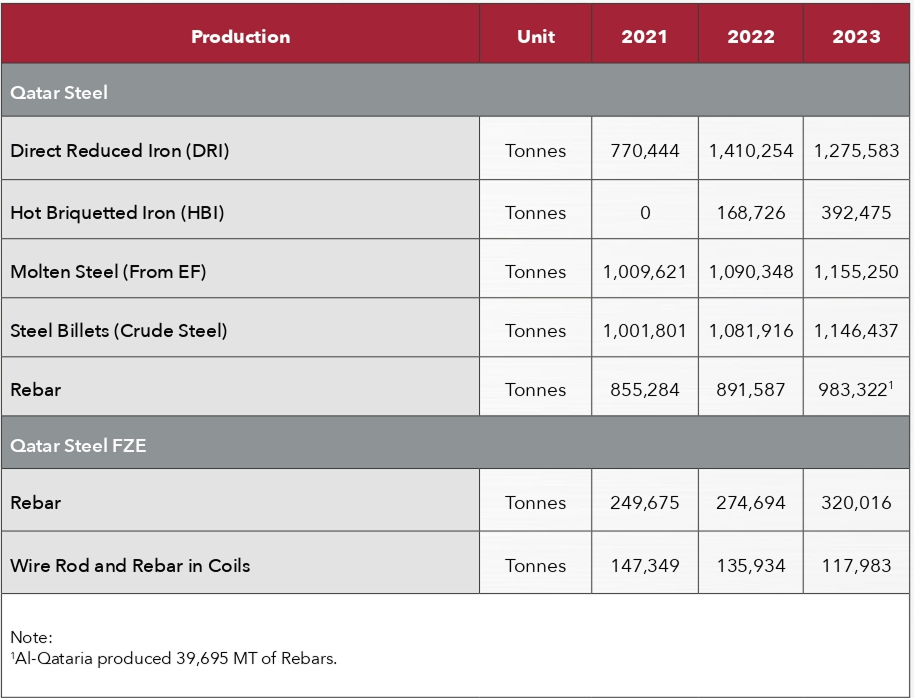Select the Molten Steel (From EF) label
This screenshot has width=914, height=698.
[x=108, y=272]
